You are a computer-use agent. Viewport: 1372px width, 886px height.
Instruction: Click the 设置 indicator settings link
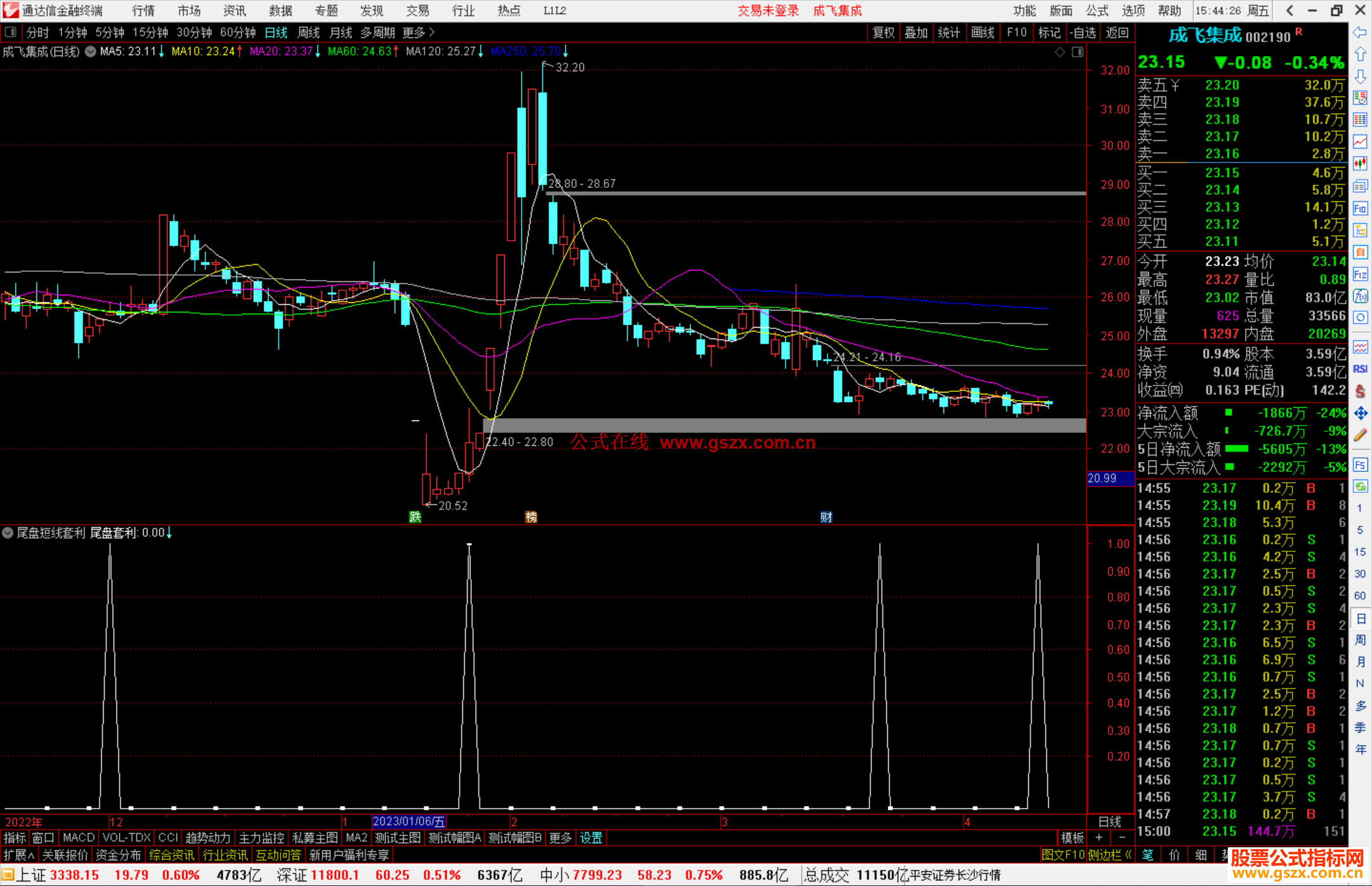591,838
